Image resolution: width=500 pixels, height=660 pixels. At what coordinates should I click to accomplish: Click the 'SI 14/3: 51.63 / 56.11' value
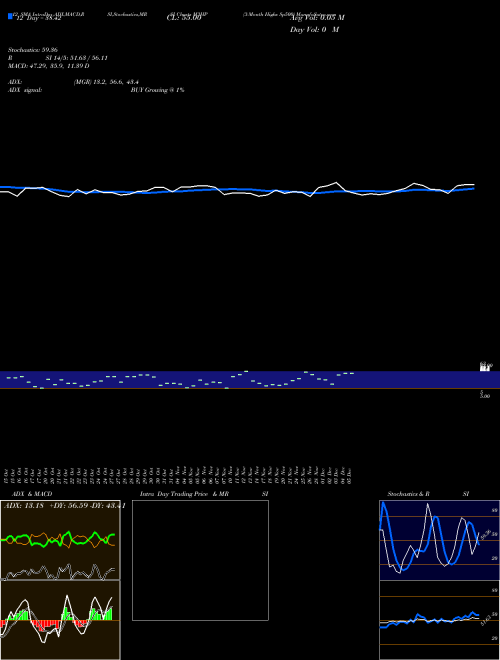77,58
